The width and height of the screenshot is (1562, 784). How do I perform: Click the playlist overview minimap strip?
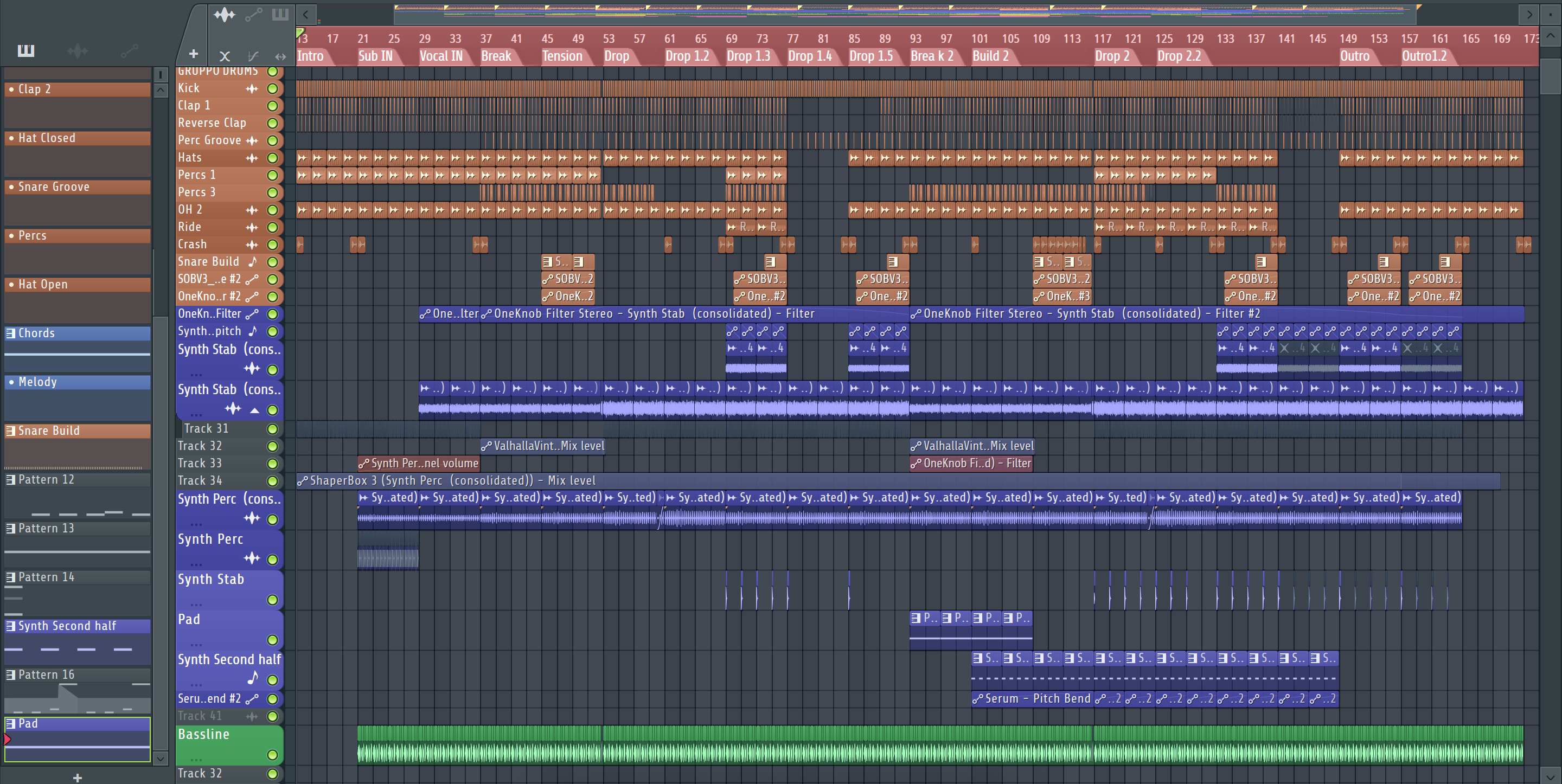[x=906, y=14]
